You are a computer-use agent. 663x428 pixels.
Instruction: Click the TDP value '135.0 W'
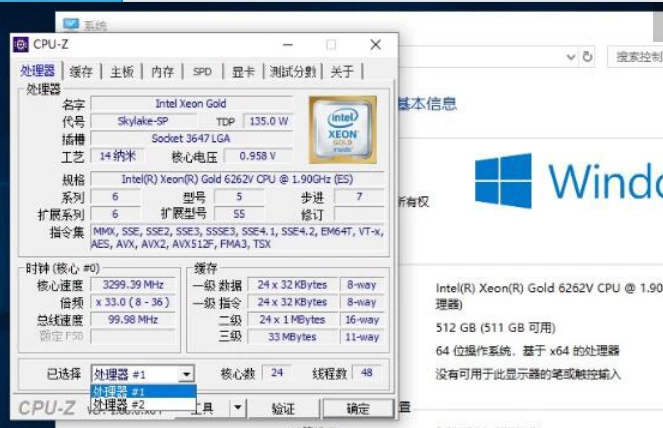pos(268,121)
